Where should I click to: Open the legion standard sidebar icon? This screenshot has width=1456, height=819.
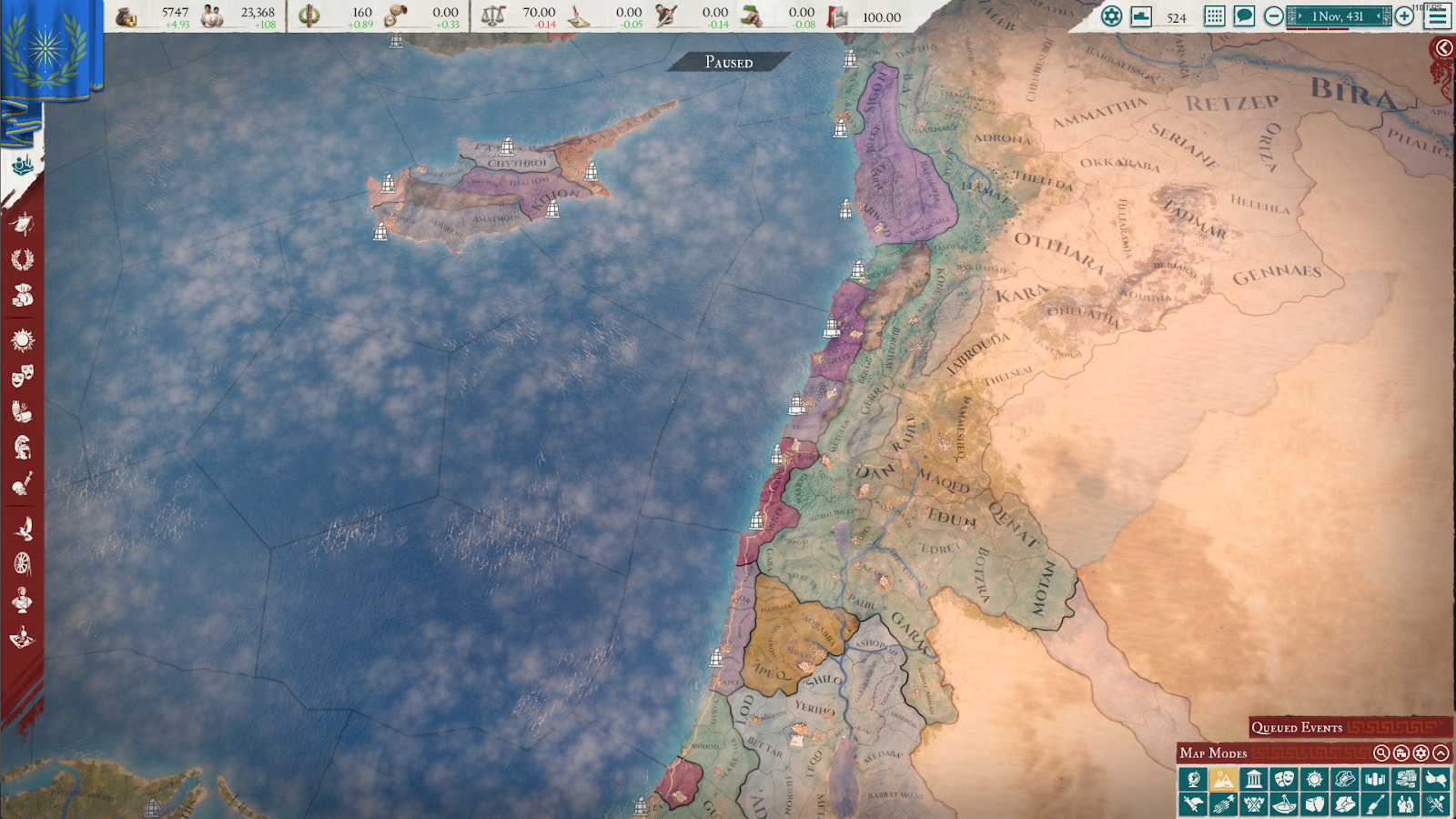tap(23, 222)
